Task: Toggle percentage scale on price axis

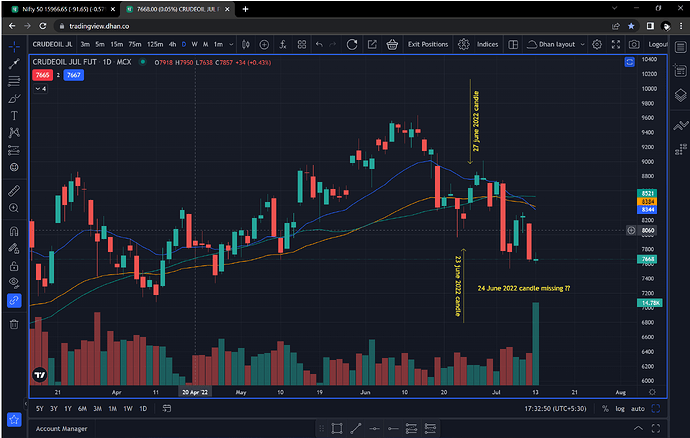Action: point(603,408)
